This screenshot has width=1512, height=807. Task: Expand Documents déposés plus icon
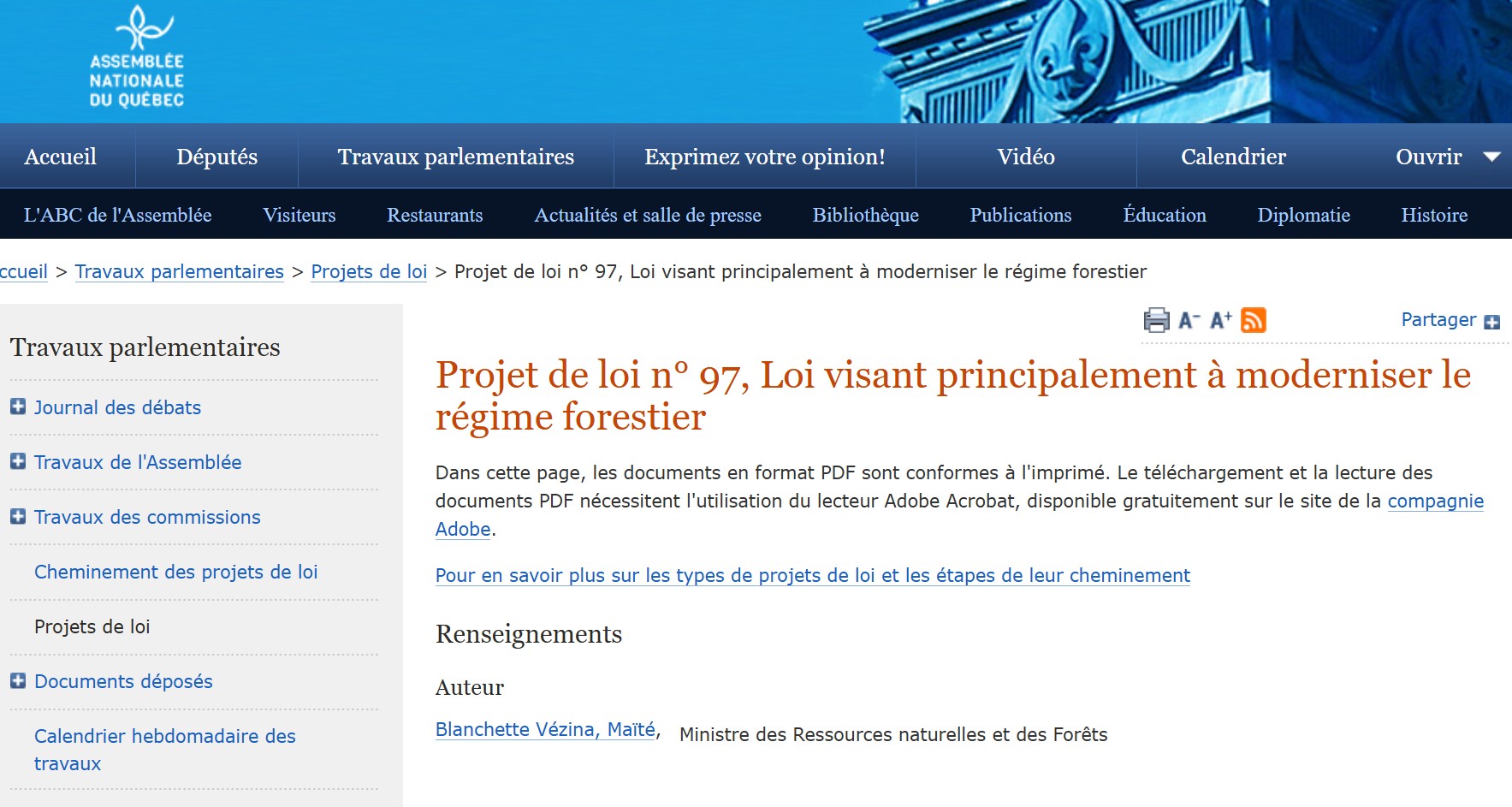point(18,680)
